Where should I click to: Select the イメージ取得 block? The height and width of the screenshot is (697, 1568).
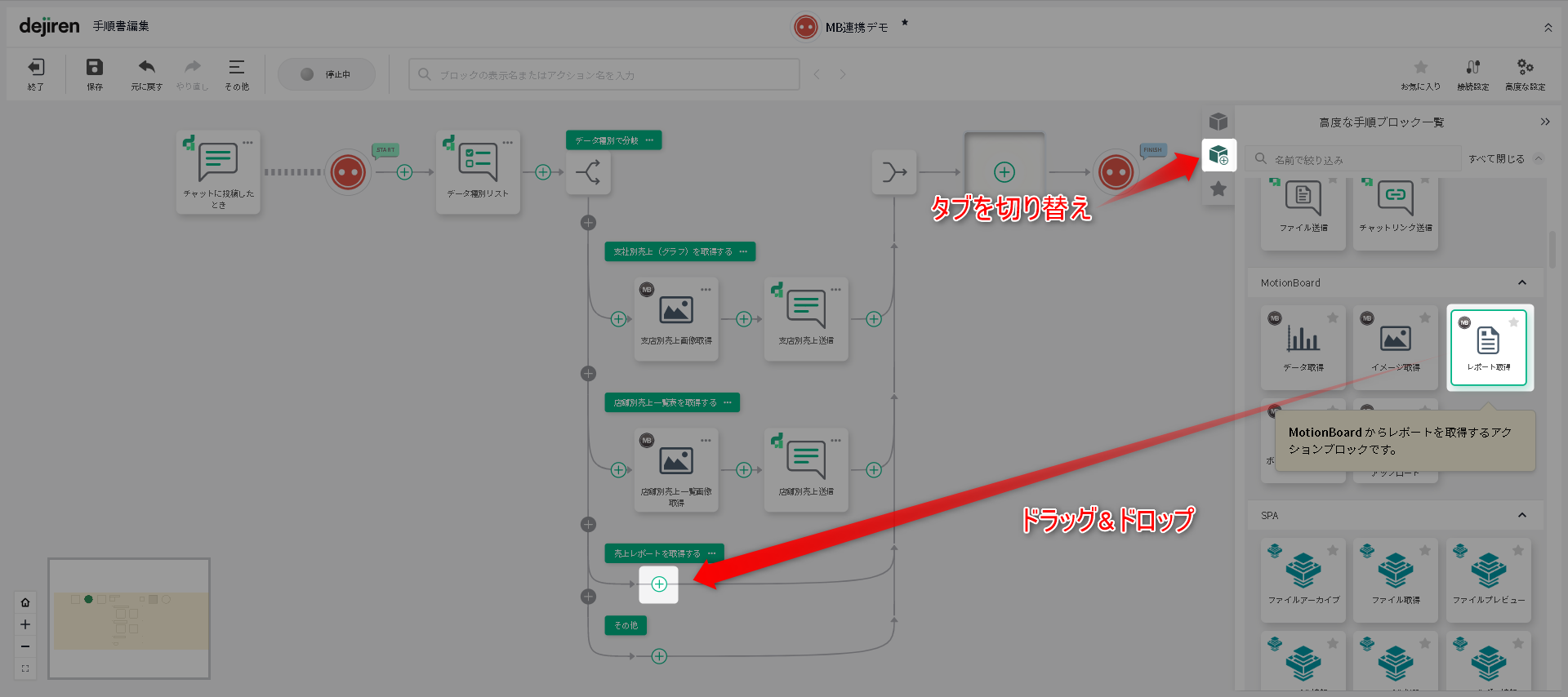click(x=1396, y=348)
